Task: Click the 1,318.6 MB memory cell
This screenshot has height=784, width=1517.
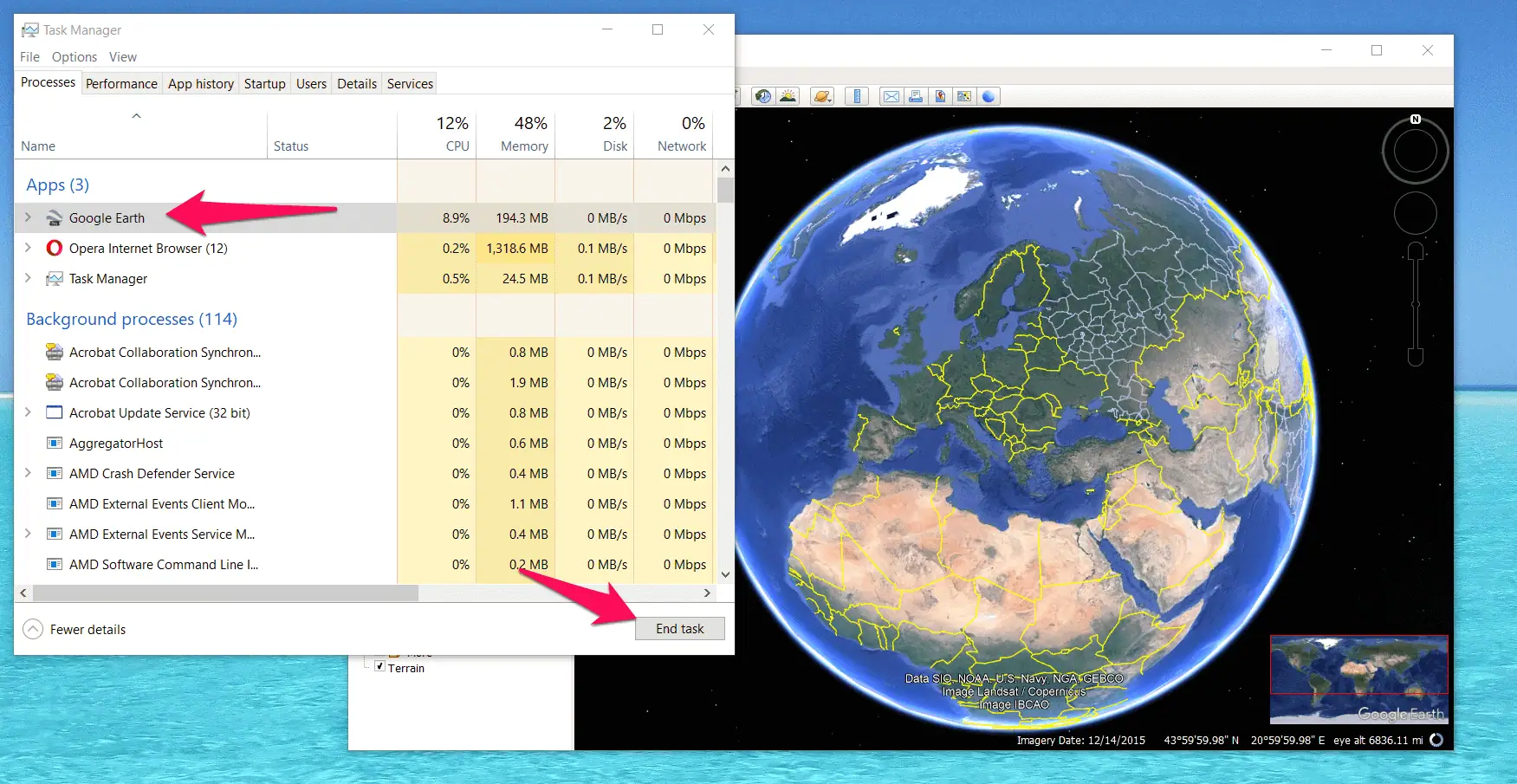Action: (x=515, y=248)
